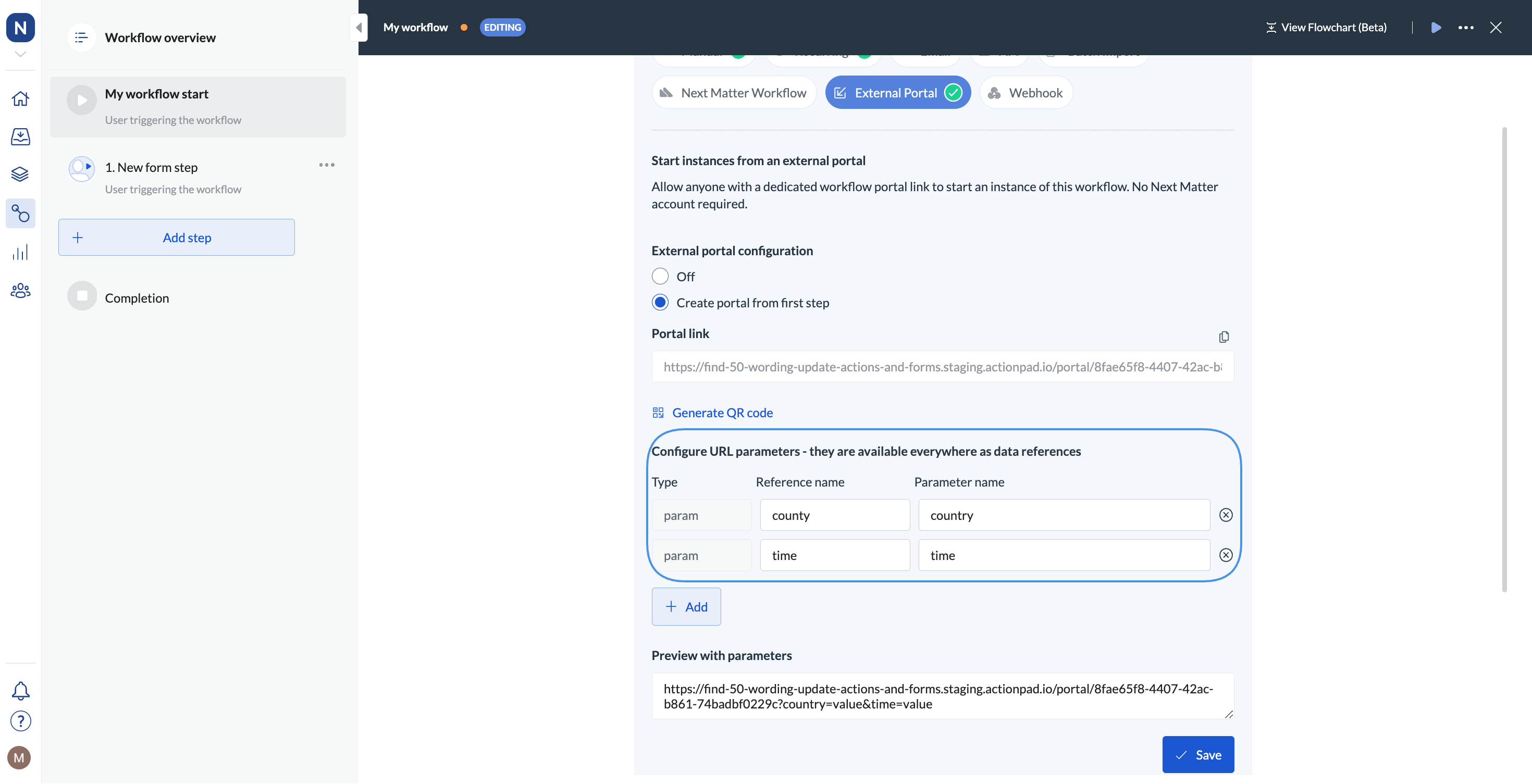Open the notifications bell
This screenshot has height=784, width=1532.
pyautogui.click(x=20, y=690)
